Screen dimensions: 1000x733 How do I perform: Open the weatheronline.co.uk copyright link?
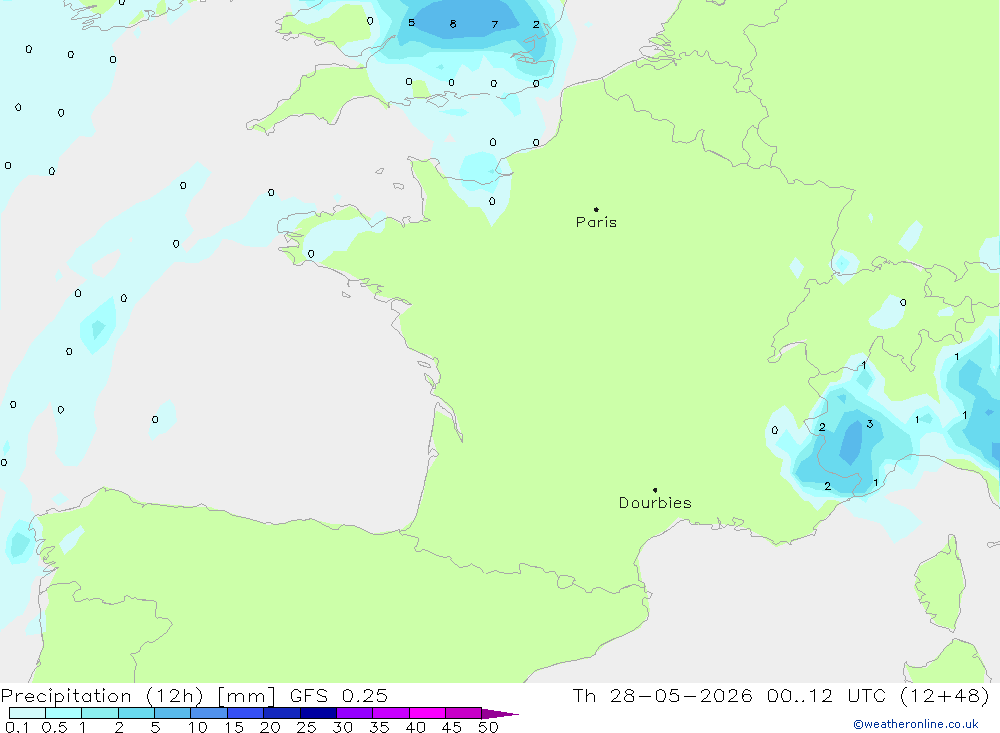click(x=915, y=724)
